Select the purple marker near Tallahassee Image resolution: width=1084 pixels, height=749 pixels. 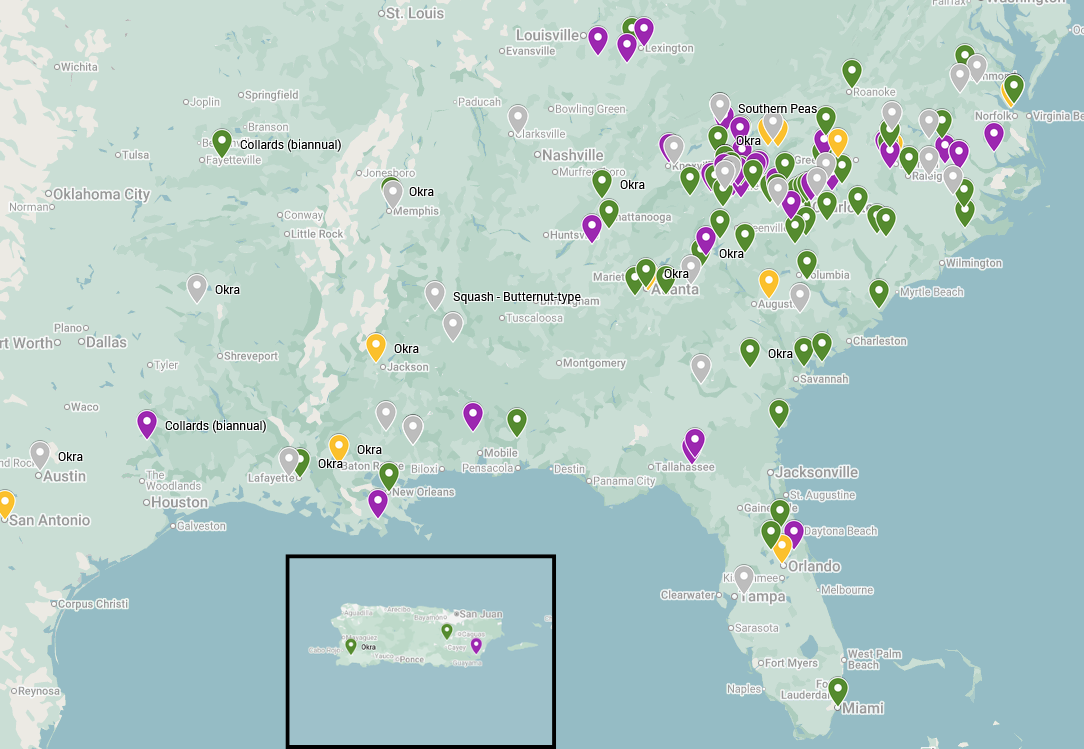pos(693,441)
